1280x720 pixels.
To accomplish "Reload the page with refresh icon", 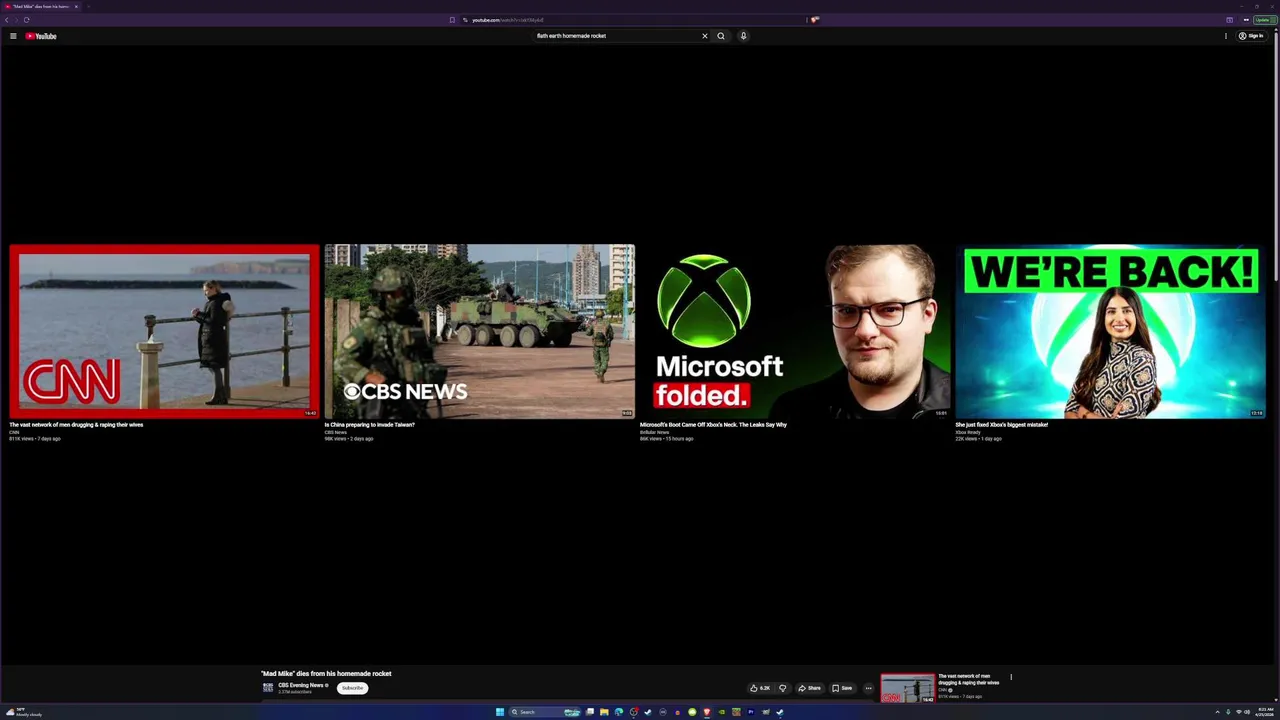I will click(x=26, y=20).
